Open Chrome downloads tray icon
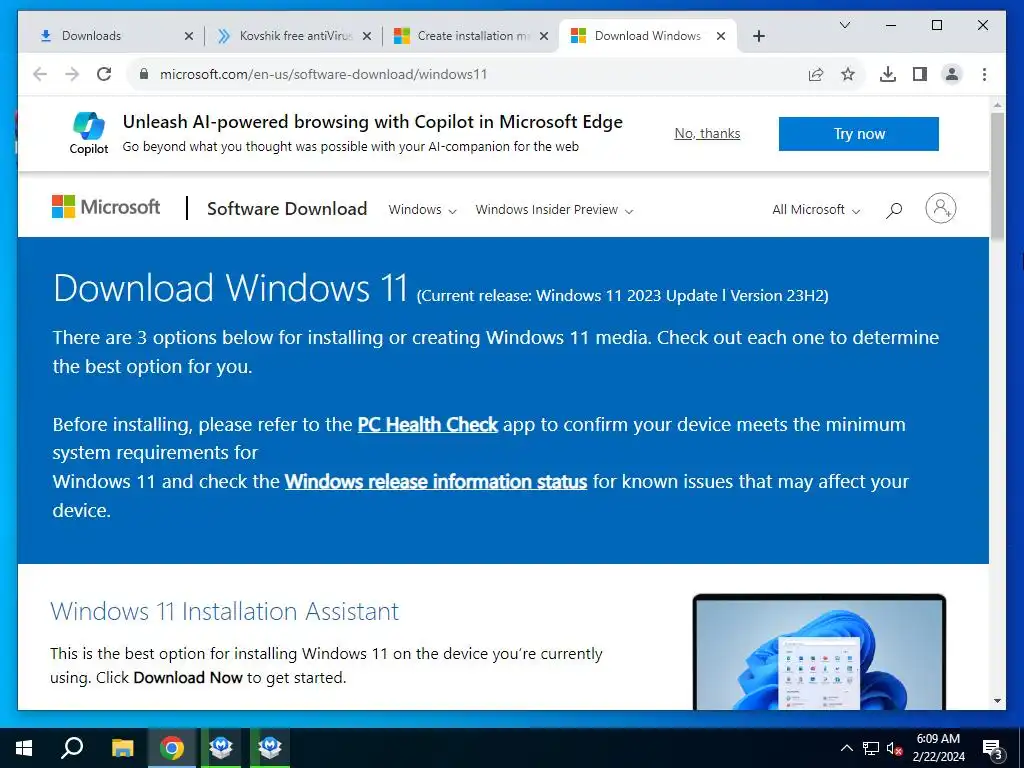Image resolution: width=1024 pixels, height=768 pixels. coord(888,74)
